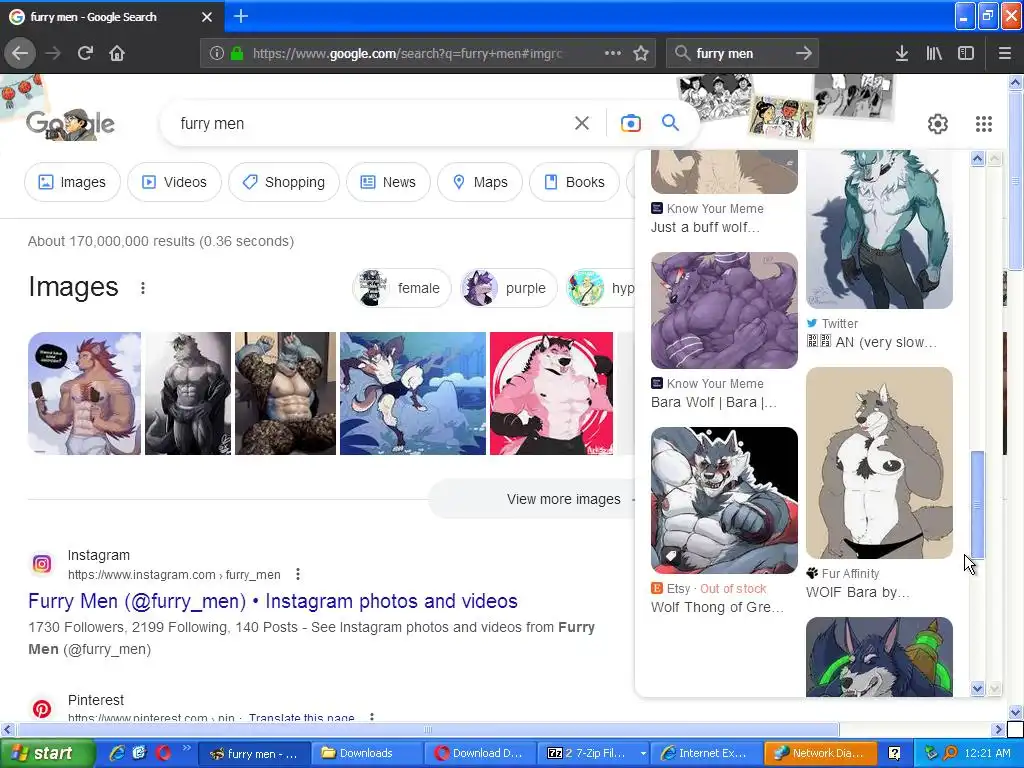Open site information icon in address bar
This screenshot has height=768, width=1024.
pos(217,54)
